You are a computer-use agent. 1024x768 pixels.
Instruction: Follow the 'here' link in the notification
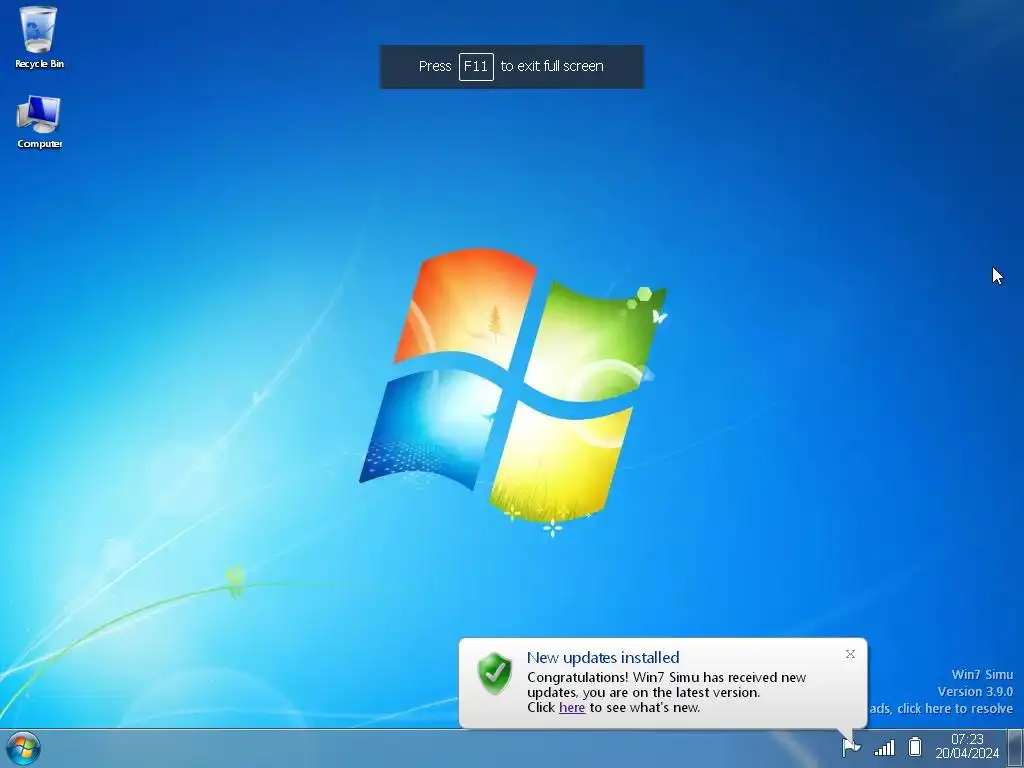point(572,707)
